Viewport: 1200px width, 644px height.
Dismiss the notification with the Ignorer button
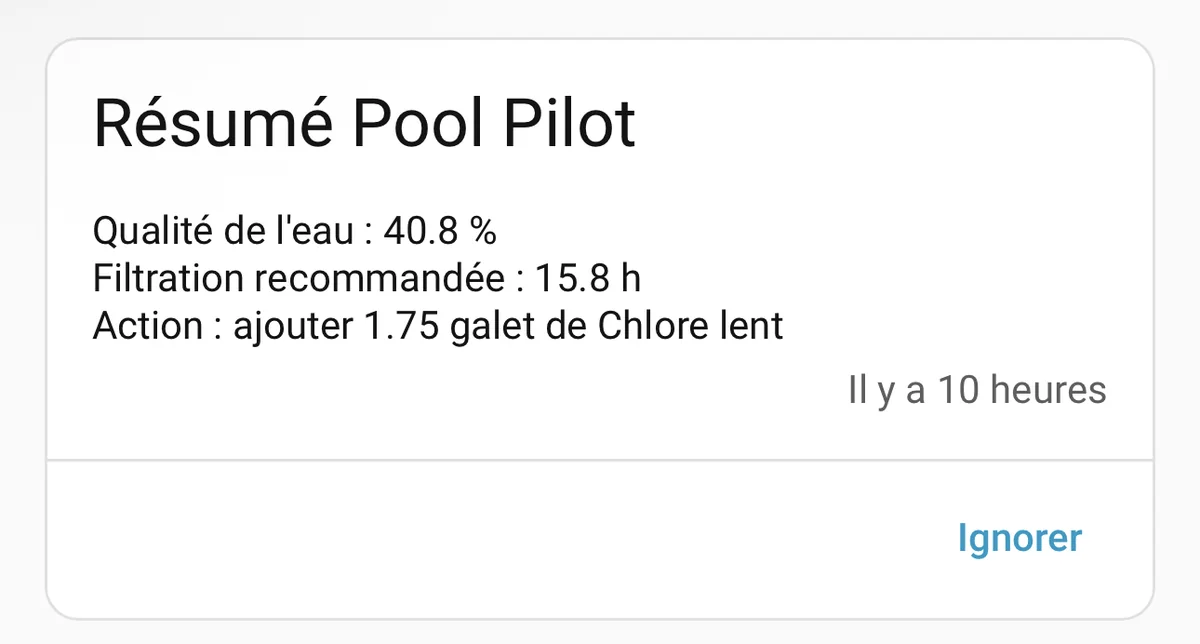(x=1019, y=539)
